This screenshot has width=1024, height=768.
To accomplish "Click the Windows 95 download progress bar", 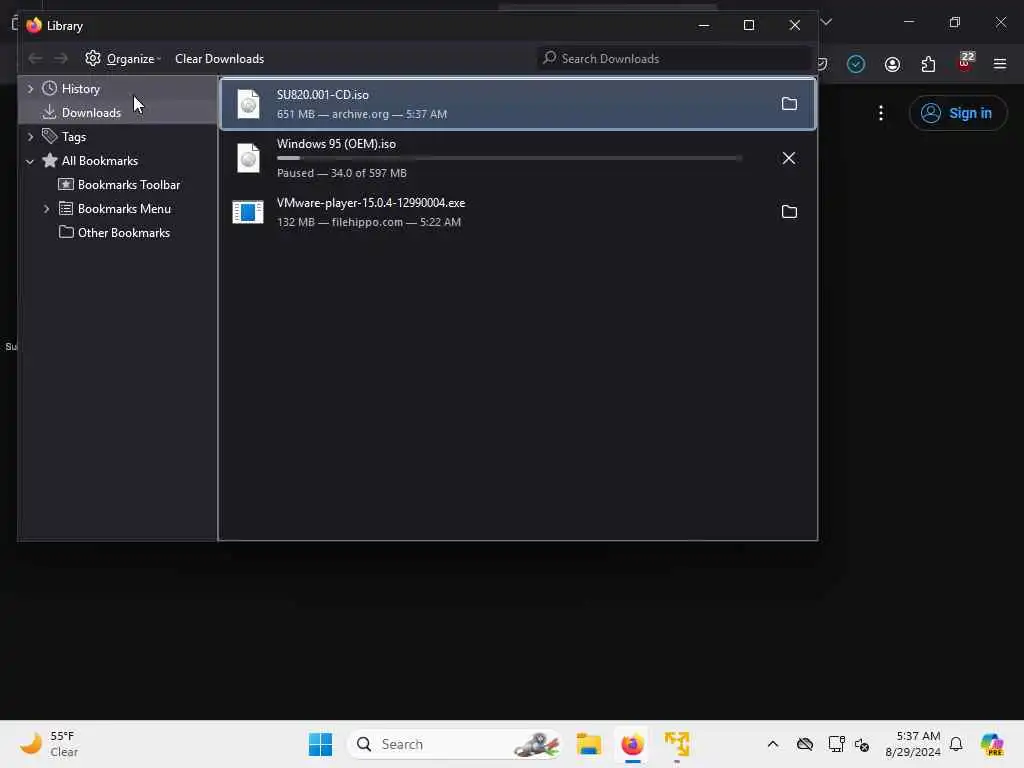I will pos(509,158).
